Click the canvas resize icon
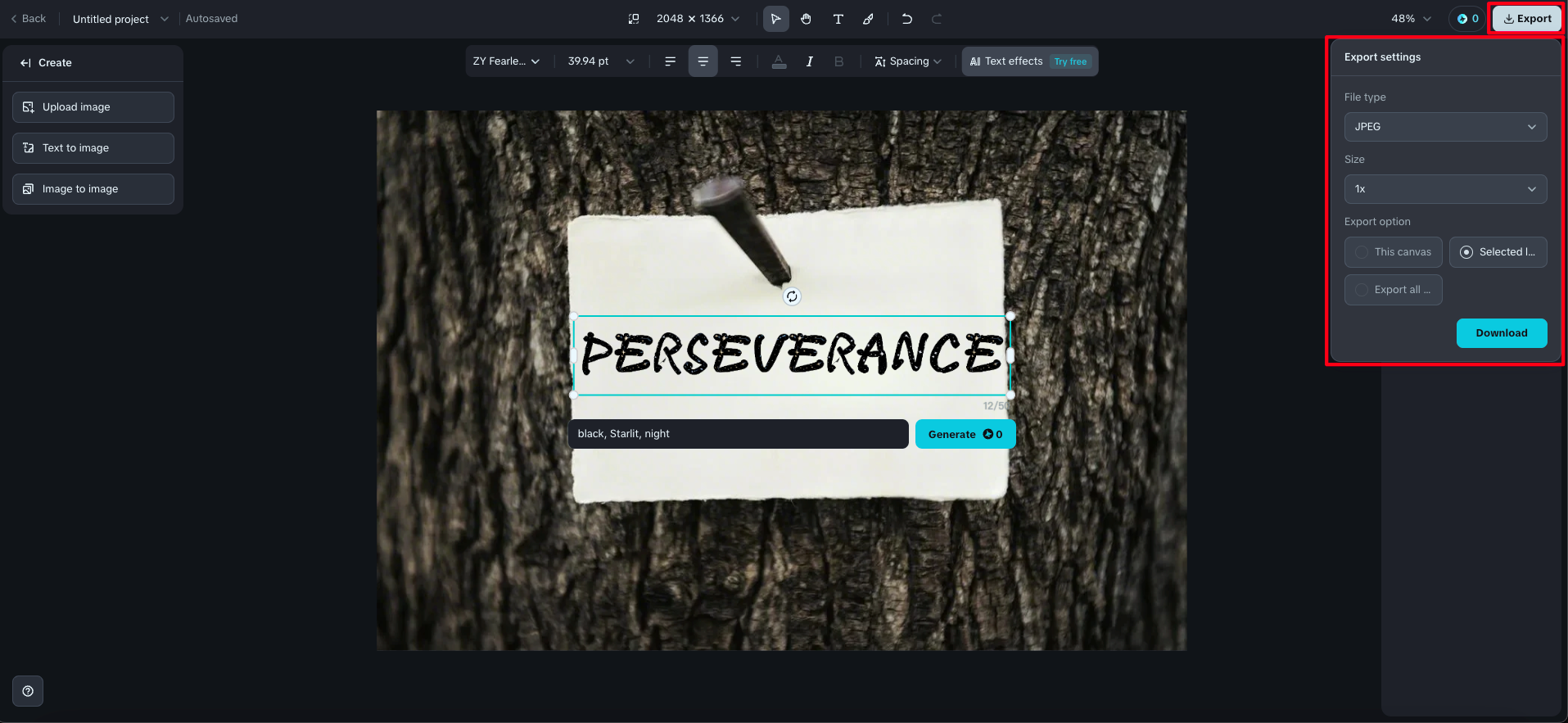 (x=634, y=19)
